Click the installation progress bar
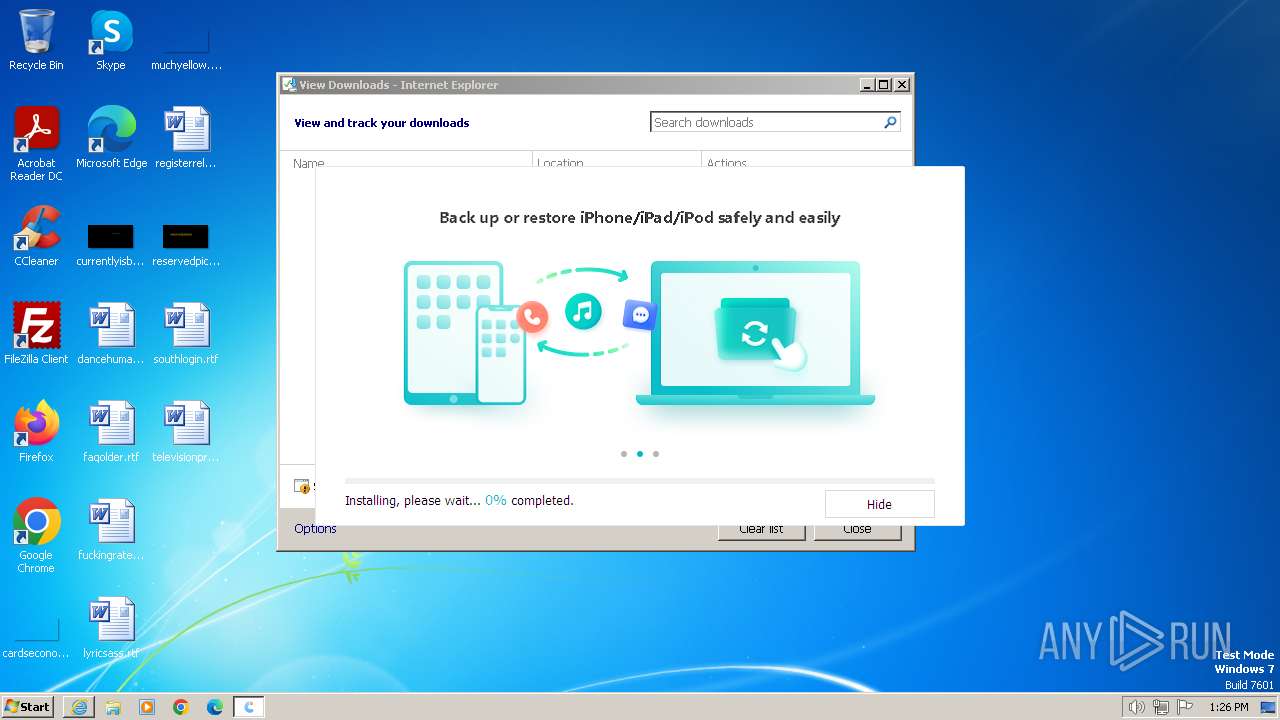1280x720 pixels. pos(640,481)
